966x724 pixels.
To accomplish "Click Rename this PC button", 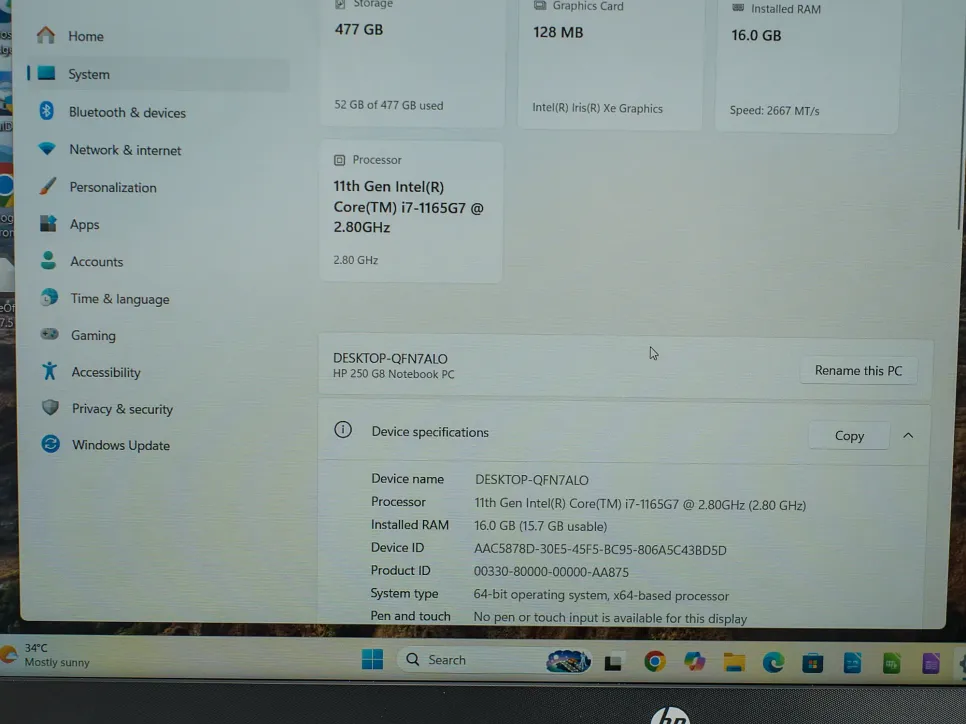I will click(x=858, y=370).
